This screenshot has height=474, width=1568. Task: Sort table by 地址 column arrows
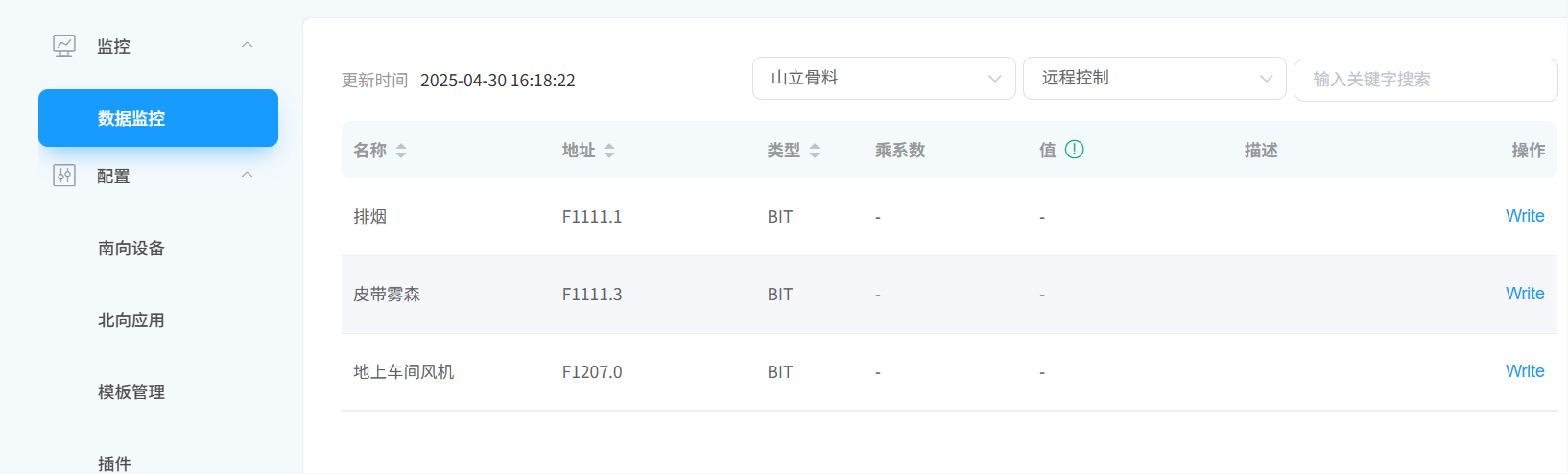pos(609,151)
